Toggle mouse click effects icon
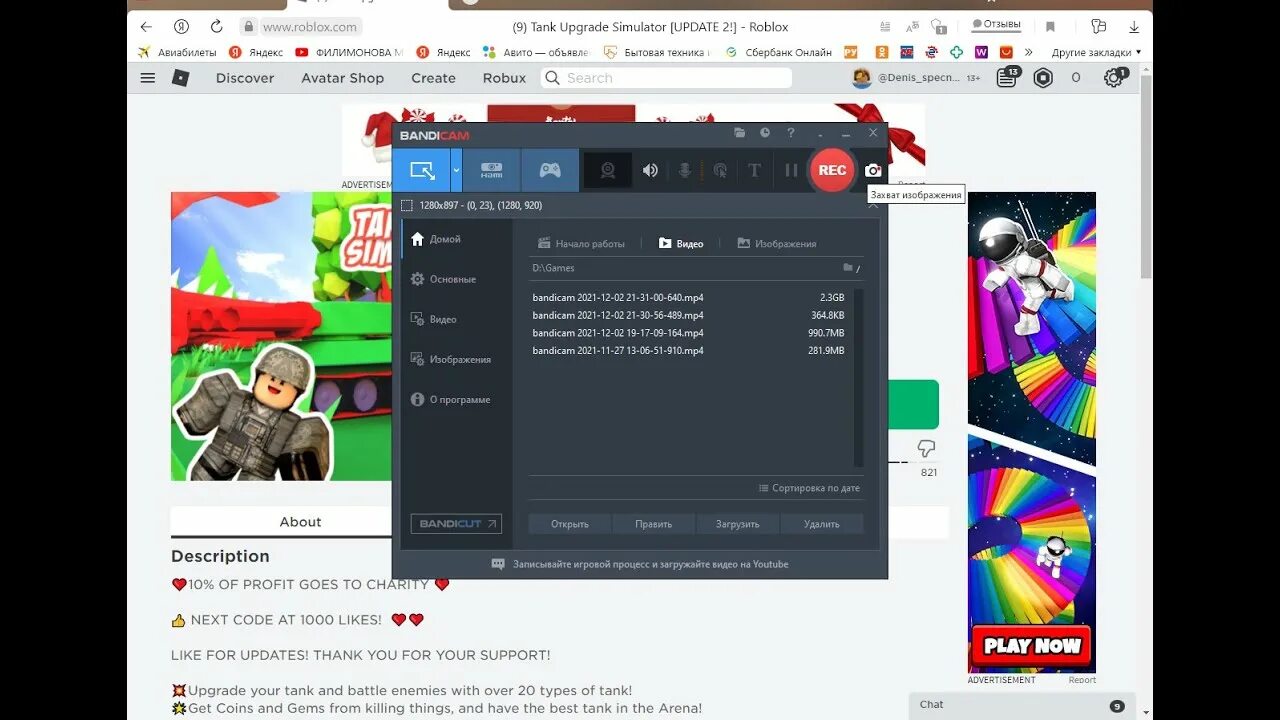Image resolution: width=1280 pixels, height=720 pixels. [x=720, y=170]
